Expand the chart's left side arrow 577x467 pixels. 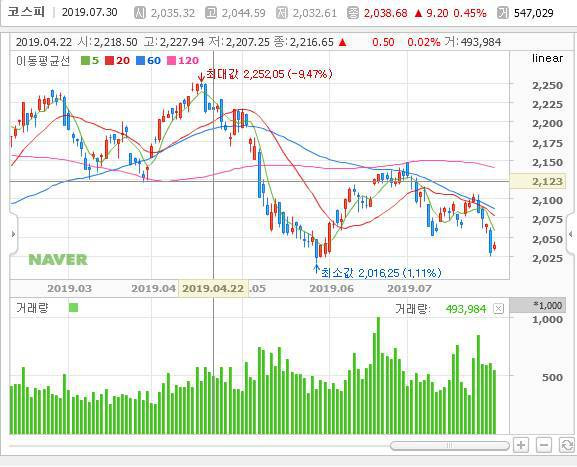(13, 234)
